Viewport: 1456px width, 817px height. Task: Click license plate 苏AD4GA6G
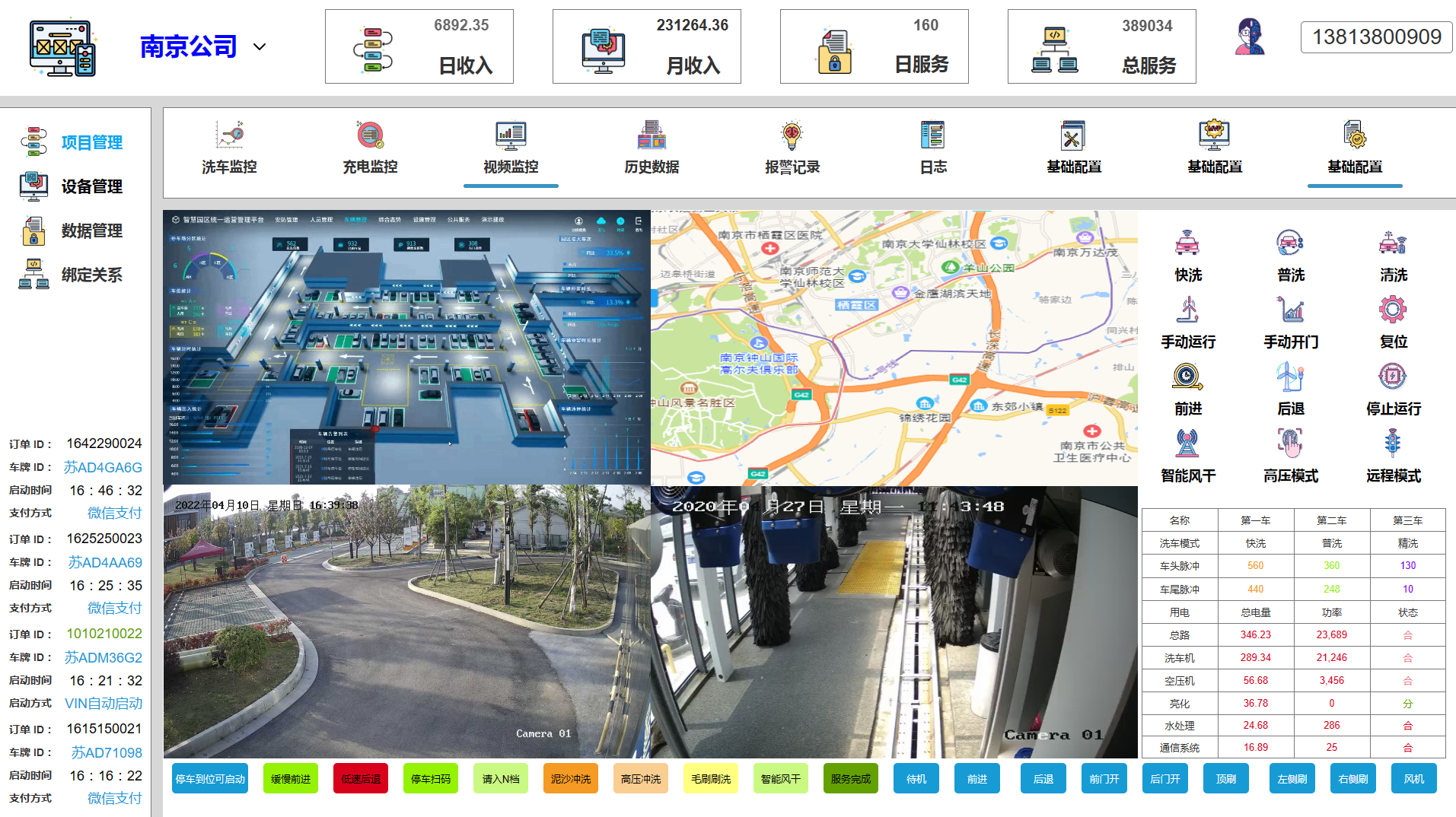(x=103, y=467)
